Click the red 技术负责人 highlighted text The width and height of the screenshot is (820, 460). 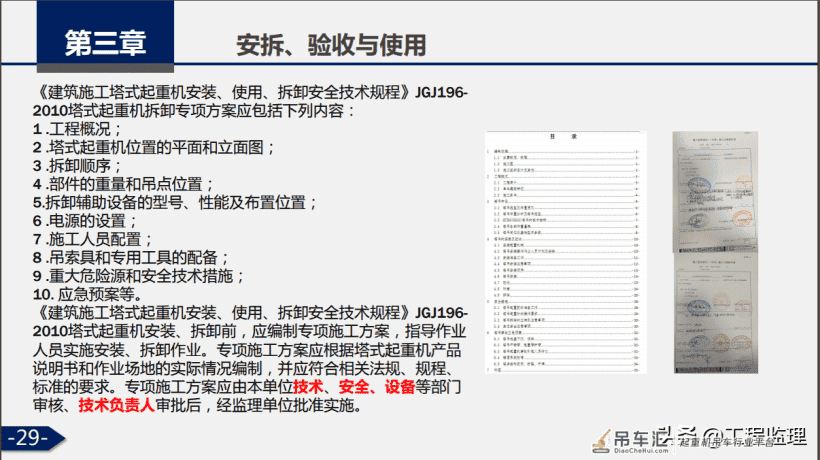click(x=116, y=405)
